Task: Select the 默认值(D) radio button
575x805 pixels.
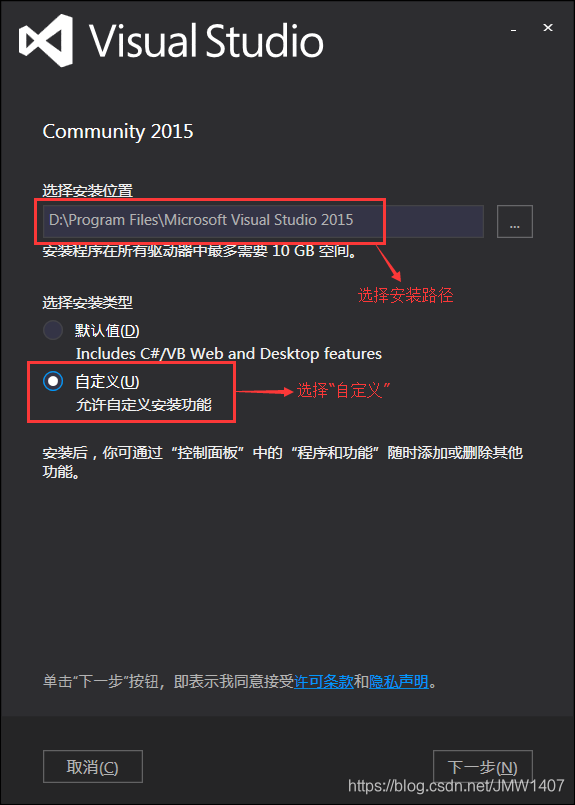Action: 53,331
